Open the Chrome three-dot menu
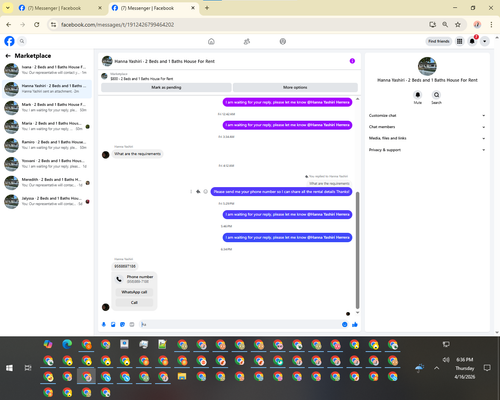The height and width of the screenshot is (400, 500). pos(491,25)
